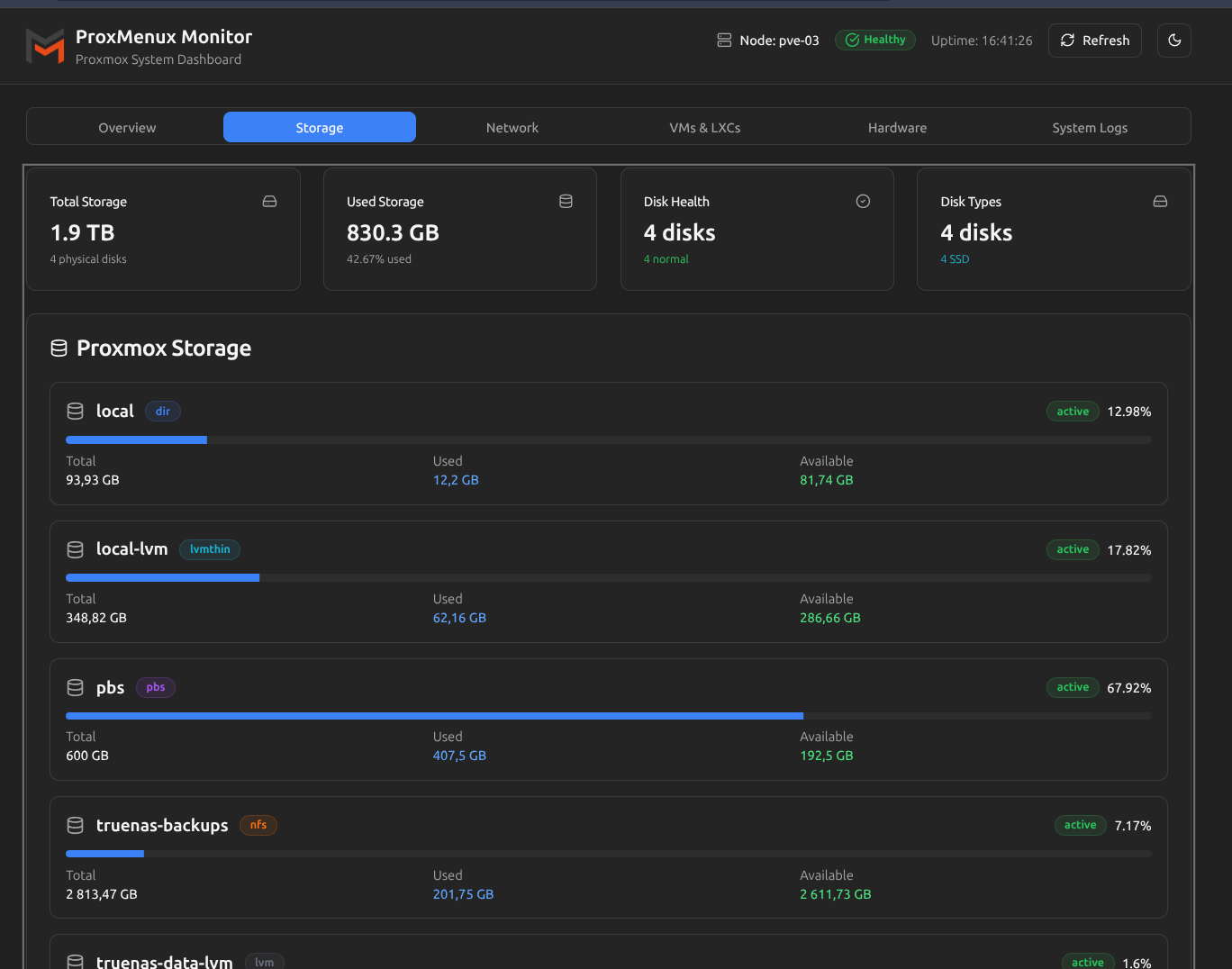Click the checkmark icon in Disk Health card
Viewport: 1232px width, 969px height.
pos(863,202)
